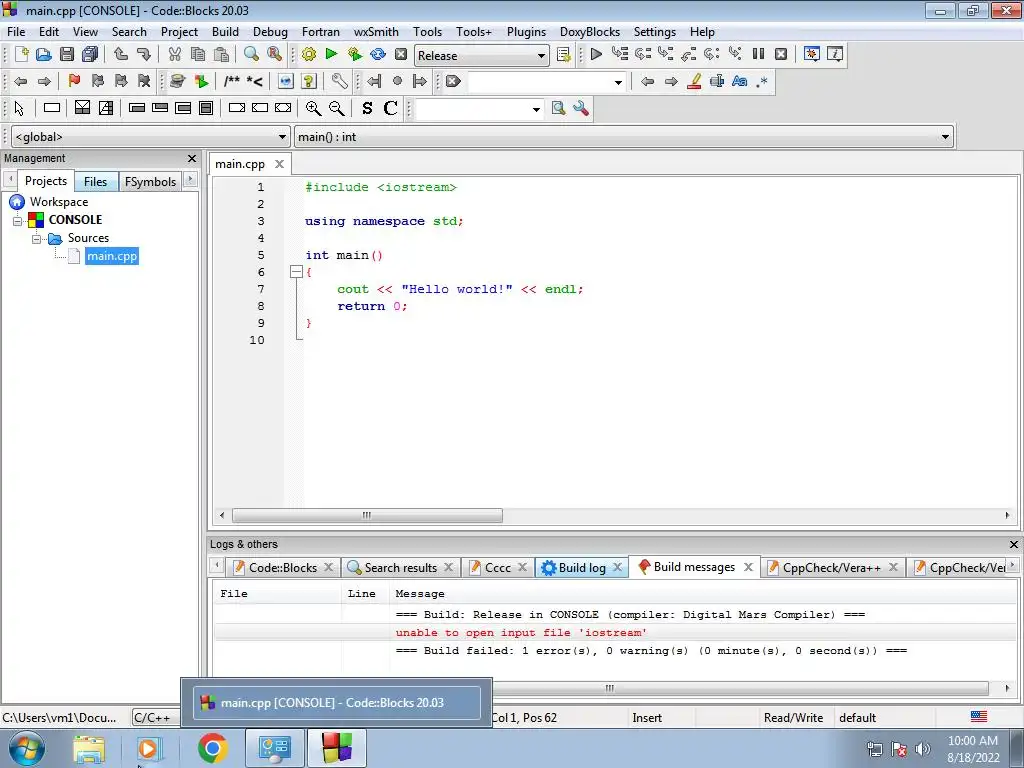Screen dimensions: 1024x768
Task: Toggle selected text search icon
Action: pos(716,81)
